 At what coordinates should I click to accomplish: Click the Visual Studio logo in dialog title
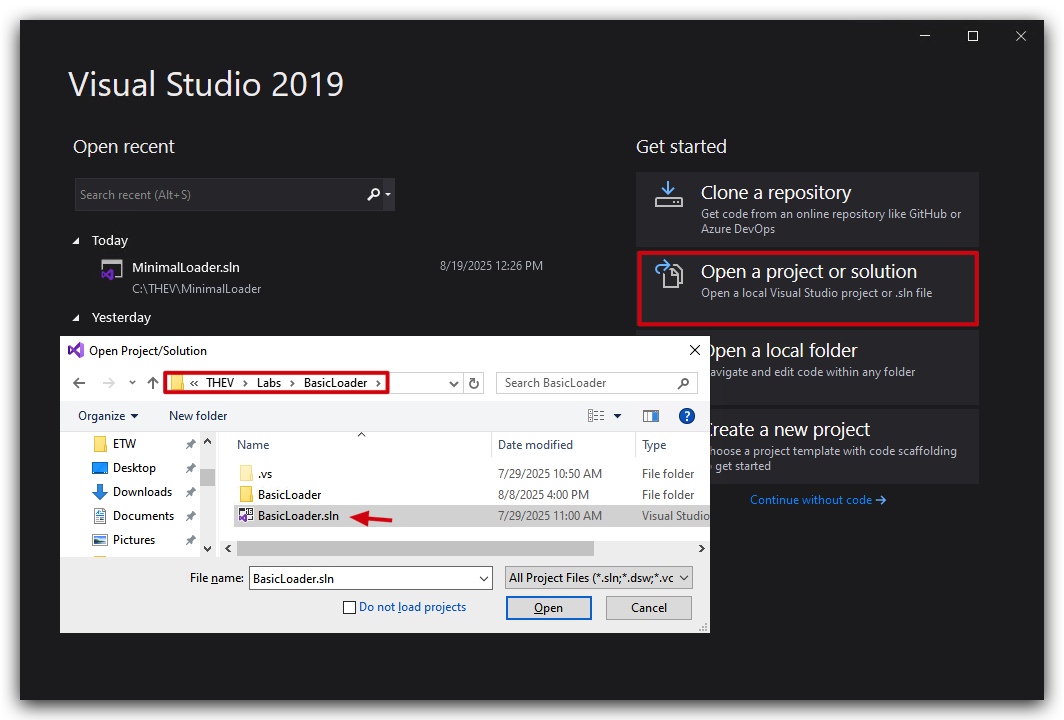tap(75, 350)
